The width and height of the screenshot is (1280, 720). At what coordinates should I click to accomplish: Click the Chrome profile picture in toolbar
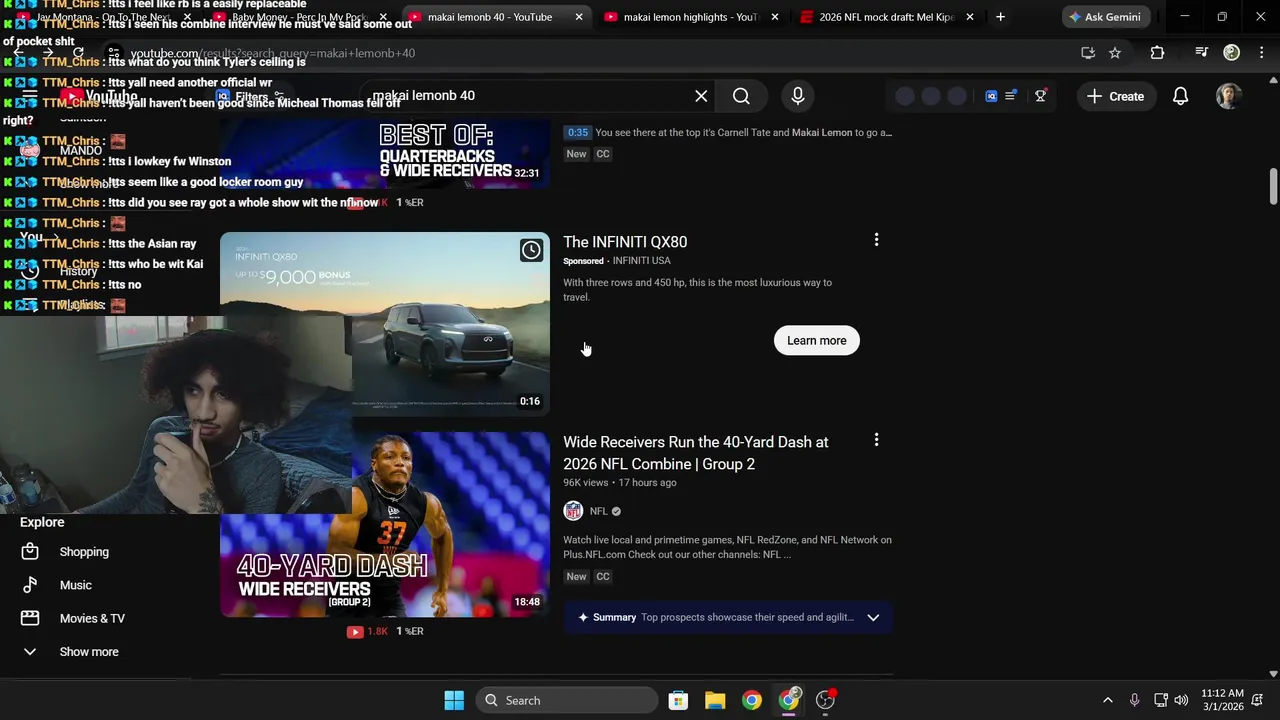pyautogui.click(x=1232, y=53)
